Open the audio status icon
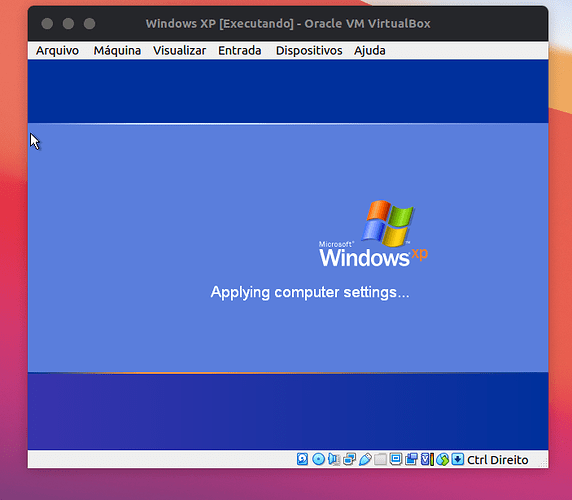The image size is (572, 500). (x=334, y=459)
